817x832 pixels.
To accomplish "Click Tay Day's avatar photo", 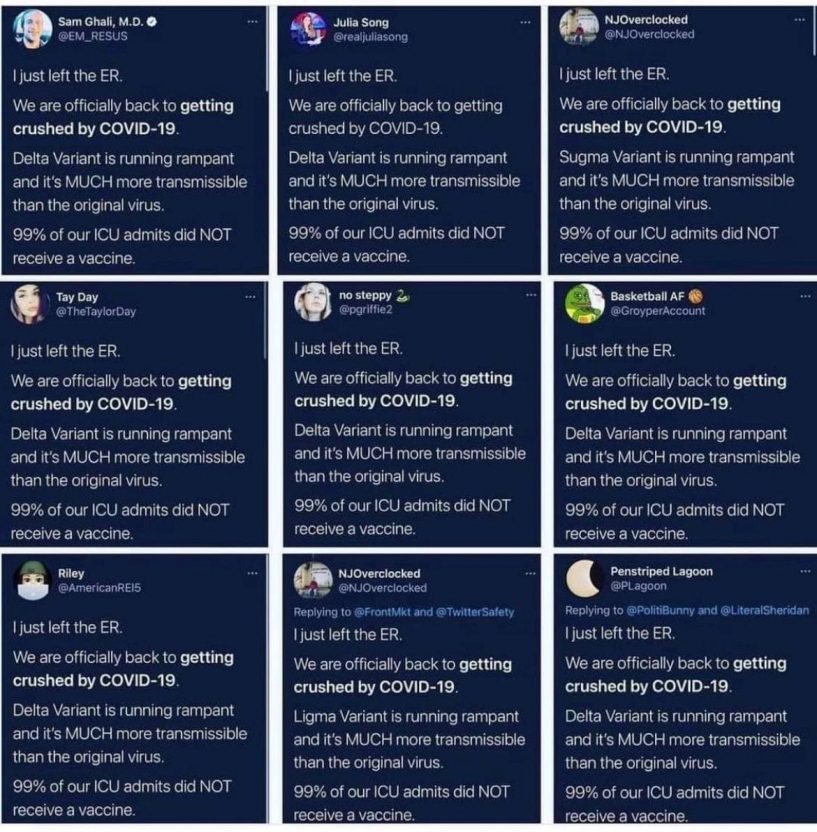I will [x=28, y=303].
